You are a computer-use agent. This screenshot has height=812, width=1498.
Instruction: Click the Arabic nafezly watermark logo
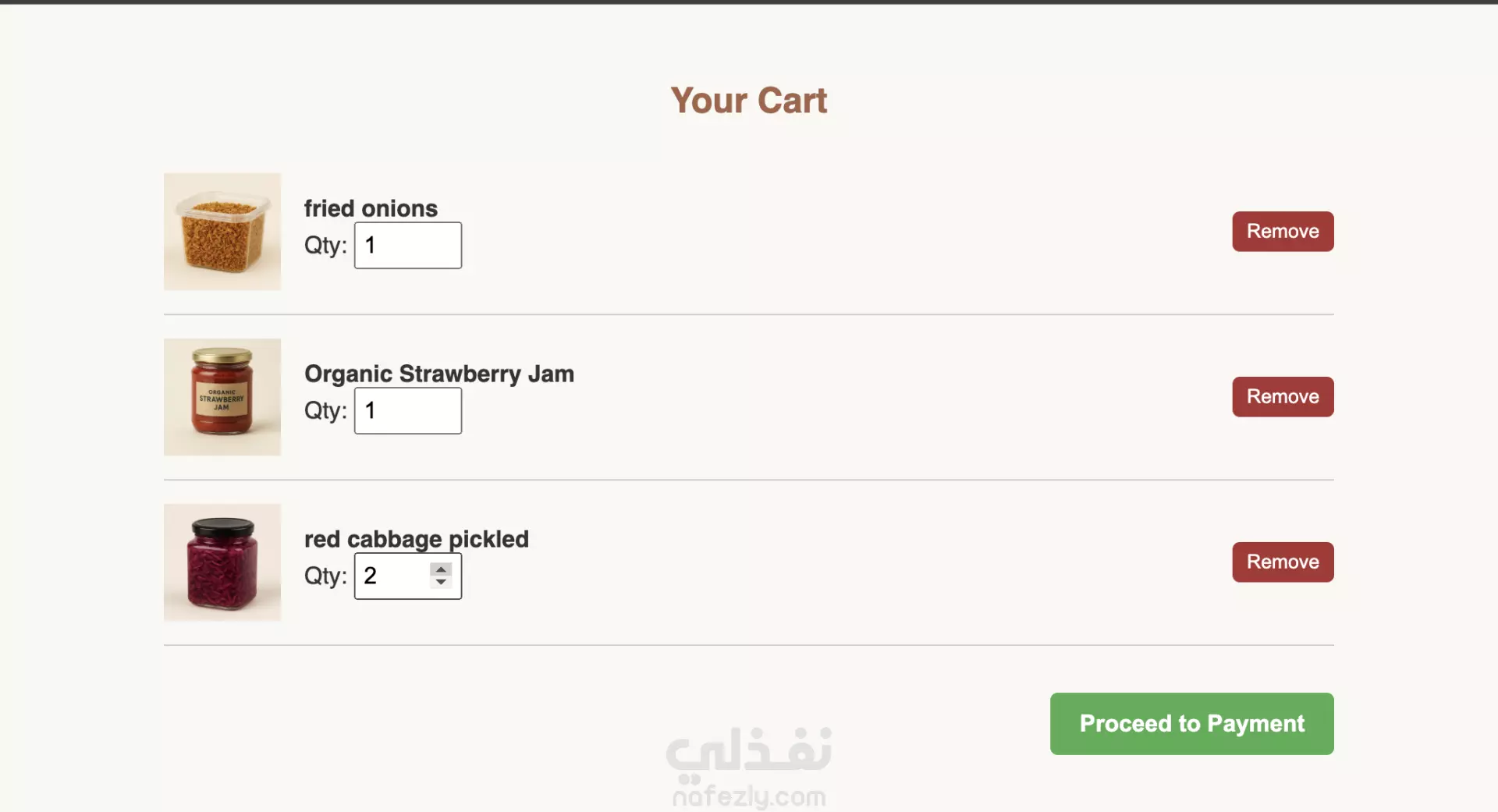[x=749, y=750]
